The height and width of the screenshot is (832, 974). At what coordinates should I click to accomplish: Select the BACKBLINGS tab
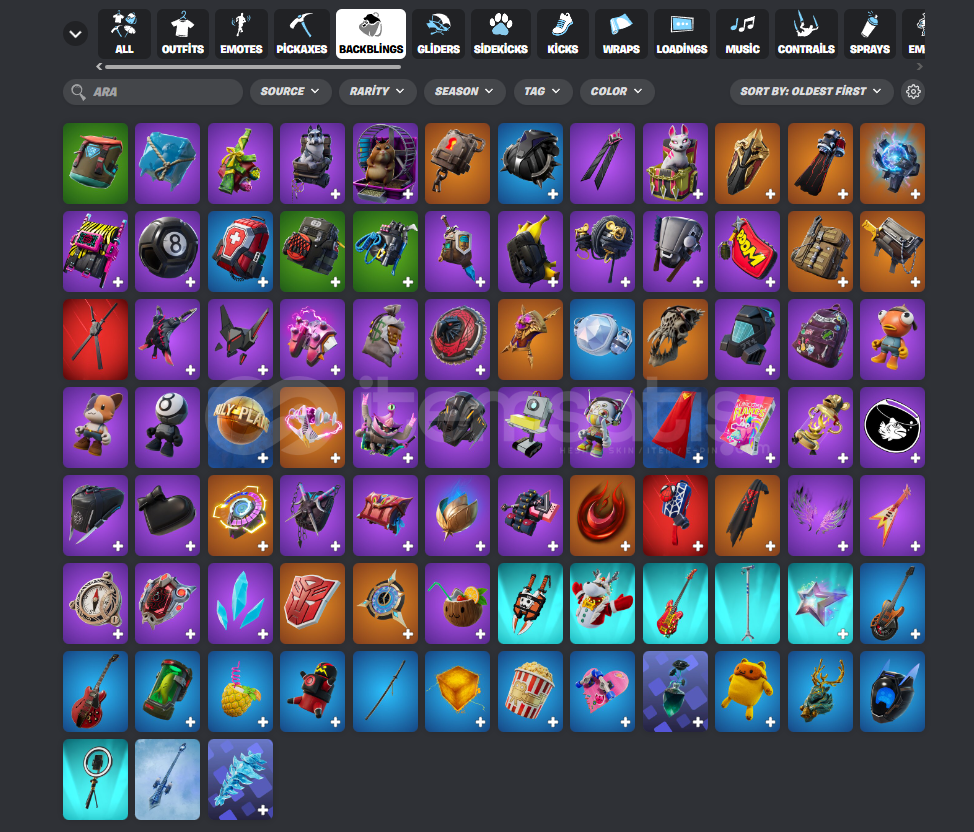point(371,34)
